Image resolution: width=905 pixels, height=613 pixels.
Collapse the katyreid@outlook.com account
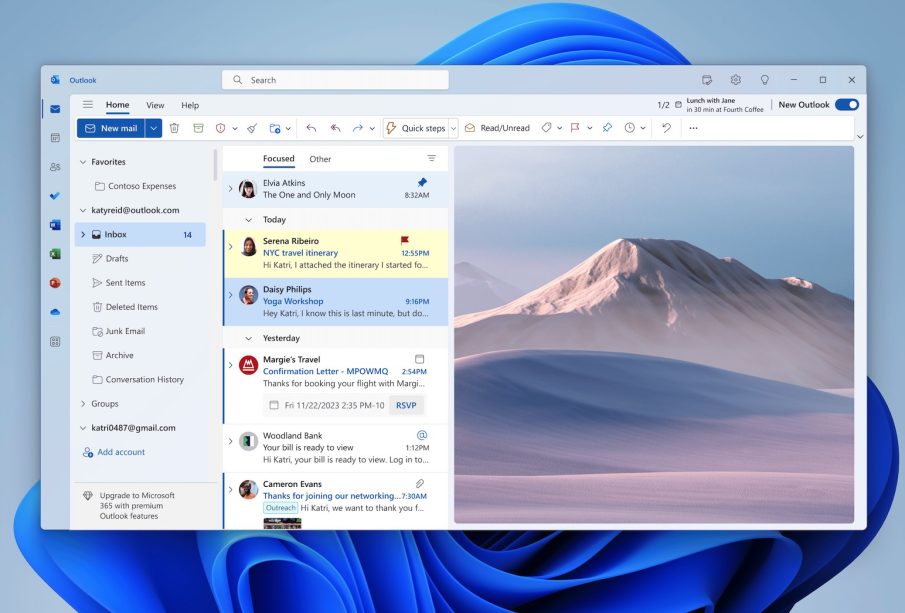tap(83, 211)
